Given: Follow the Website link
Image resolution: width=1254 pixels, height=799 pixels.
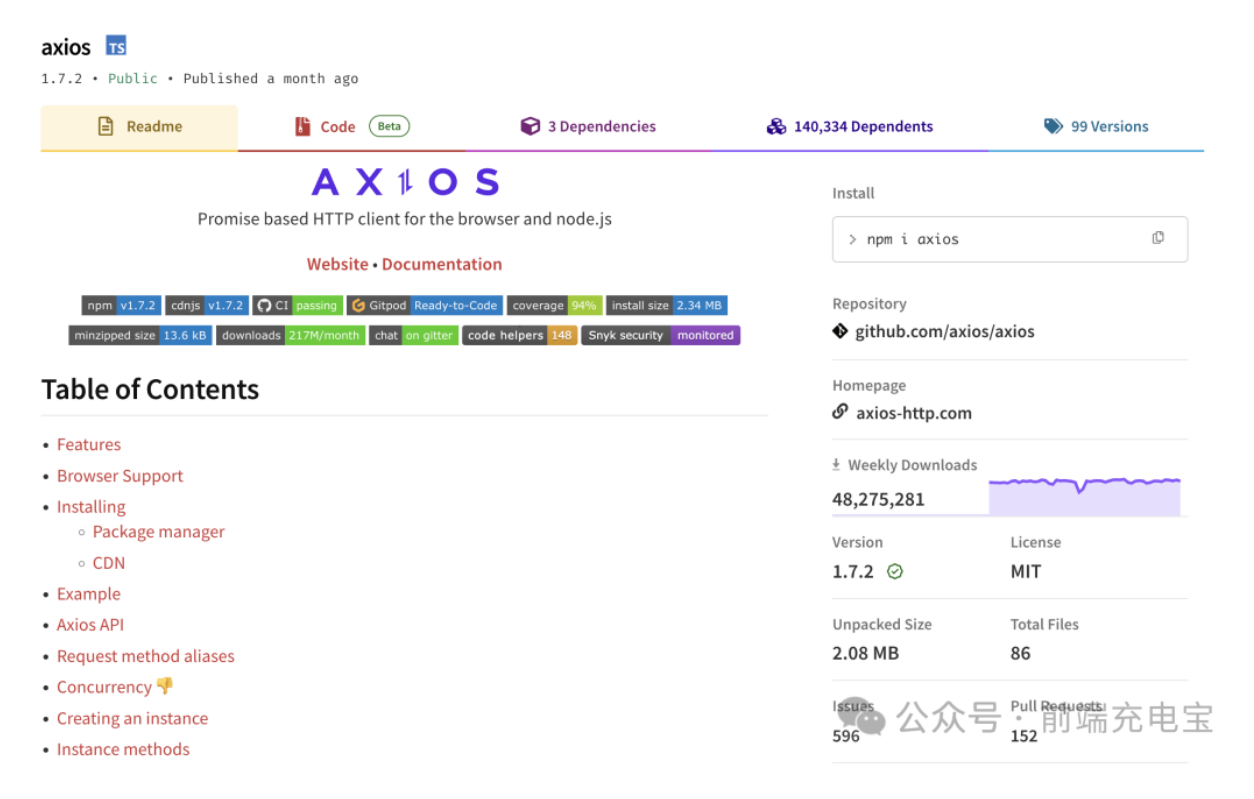Looking at the screenshot, I should click(x=337, y=264).
